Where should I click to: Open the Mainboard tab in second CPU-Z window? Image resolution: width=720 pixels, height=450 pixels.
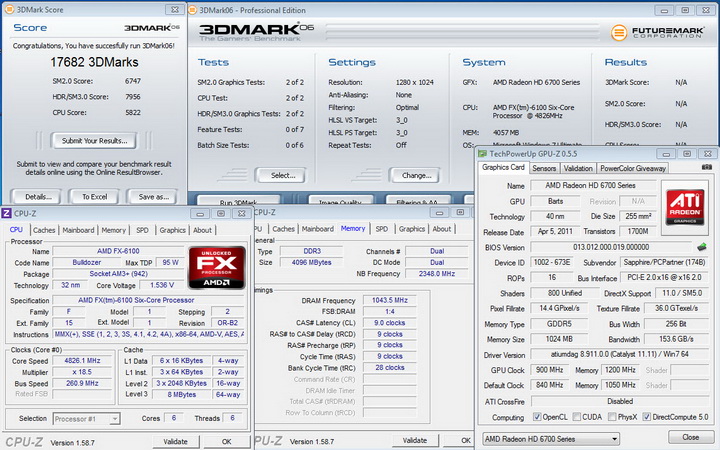(x=318, y=229)
